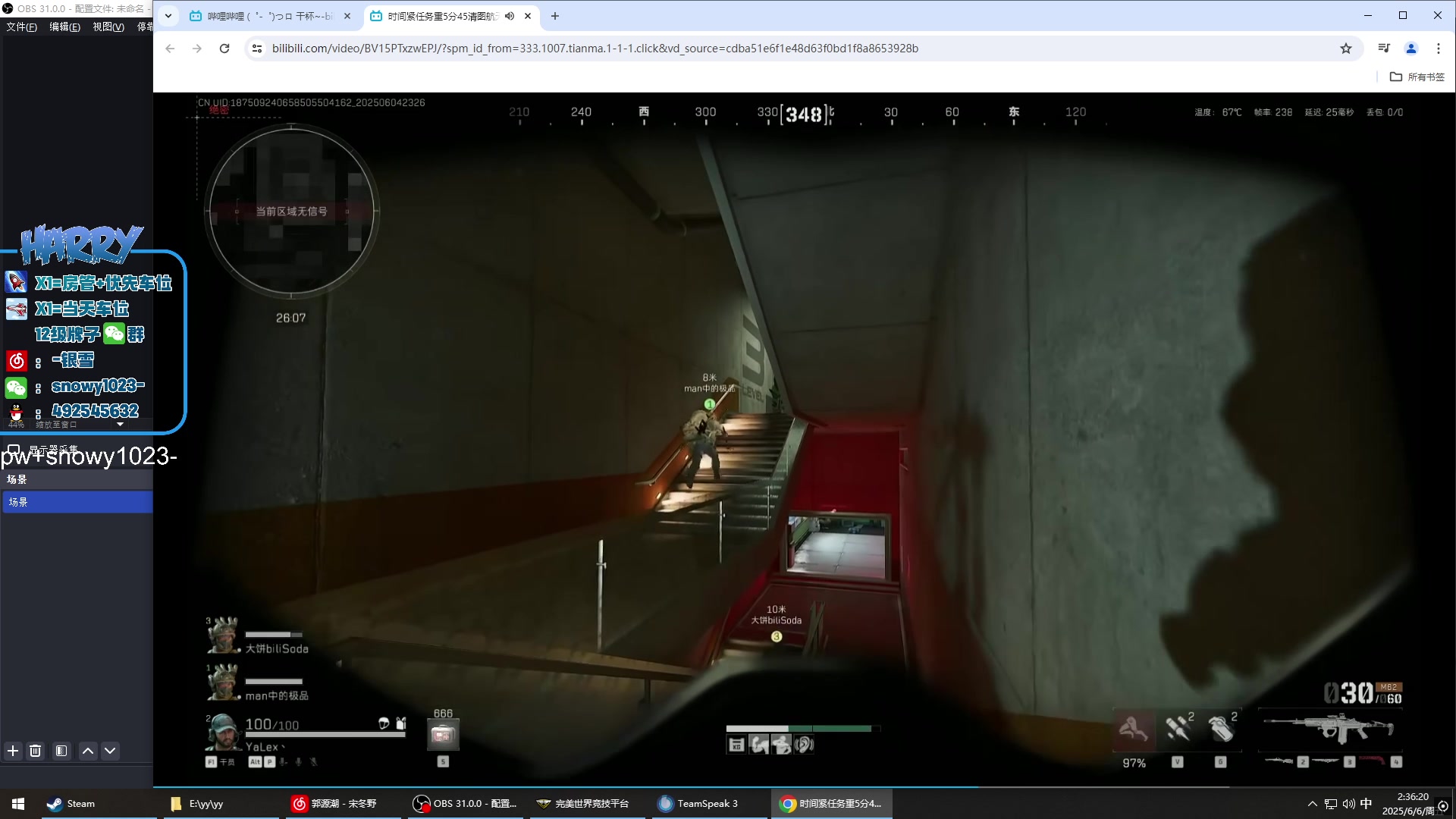Select the 显示器采集 source in OBS
The height and width of the screenshot is (819, 1456).
coord(53,449)
